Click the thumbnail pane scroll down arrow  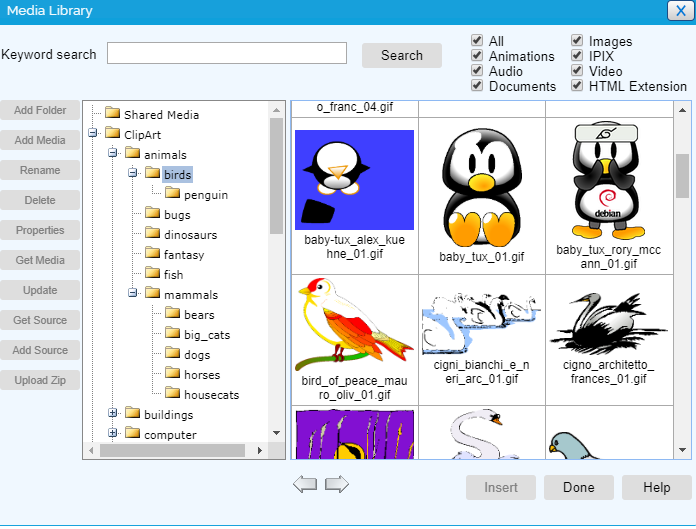pos(682,450)
